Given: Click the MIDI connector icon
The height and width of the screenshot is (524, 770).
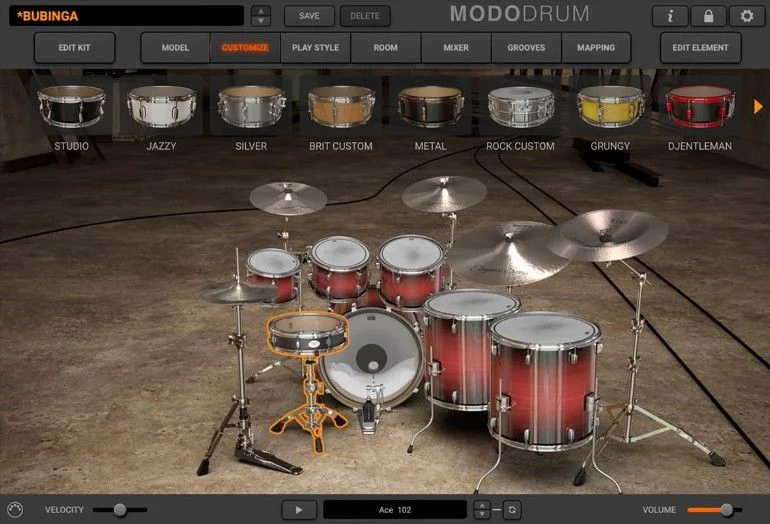Looking at the screenshot, I should pos(15,510).
